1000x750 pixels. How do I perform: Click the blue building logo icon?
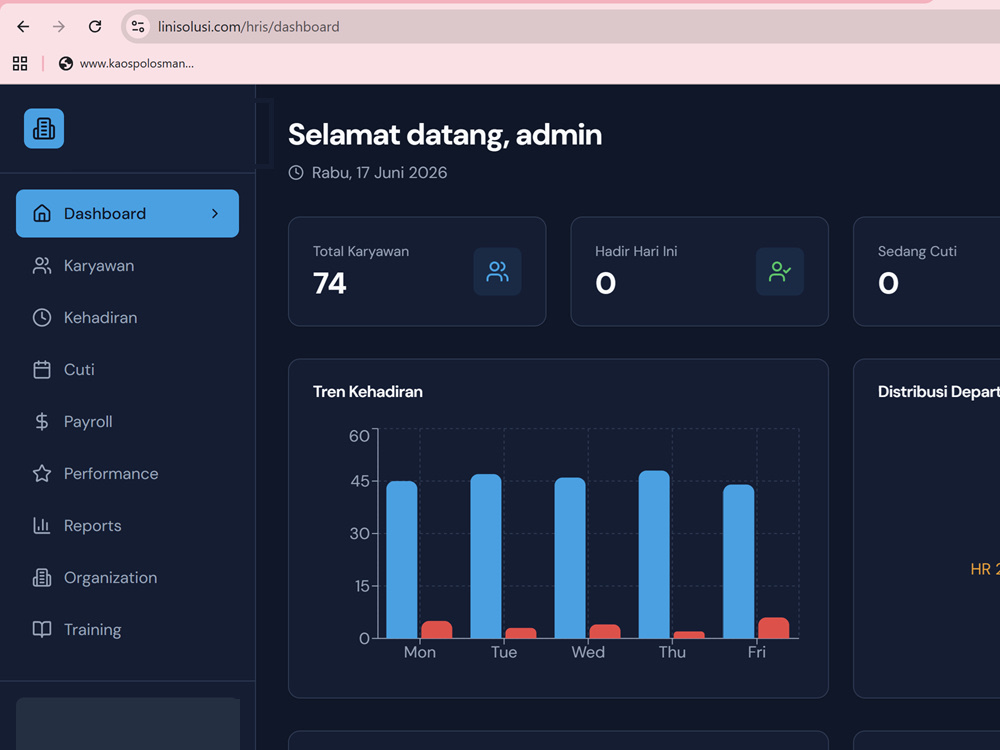pos(44,128)
